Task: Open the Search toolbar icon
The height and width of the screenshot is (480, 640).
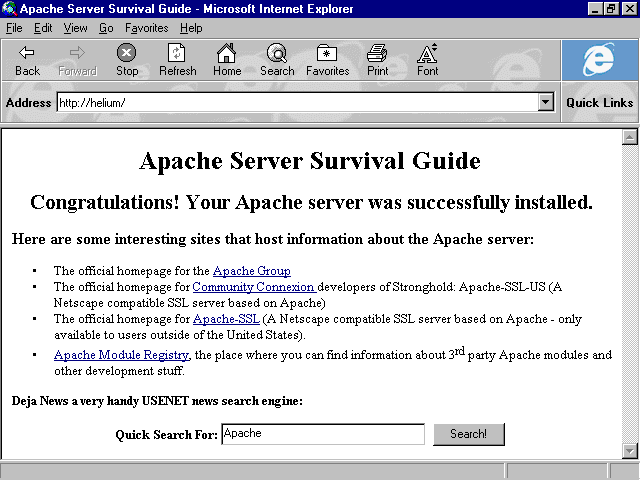Action: point(277,53)
